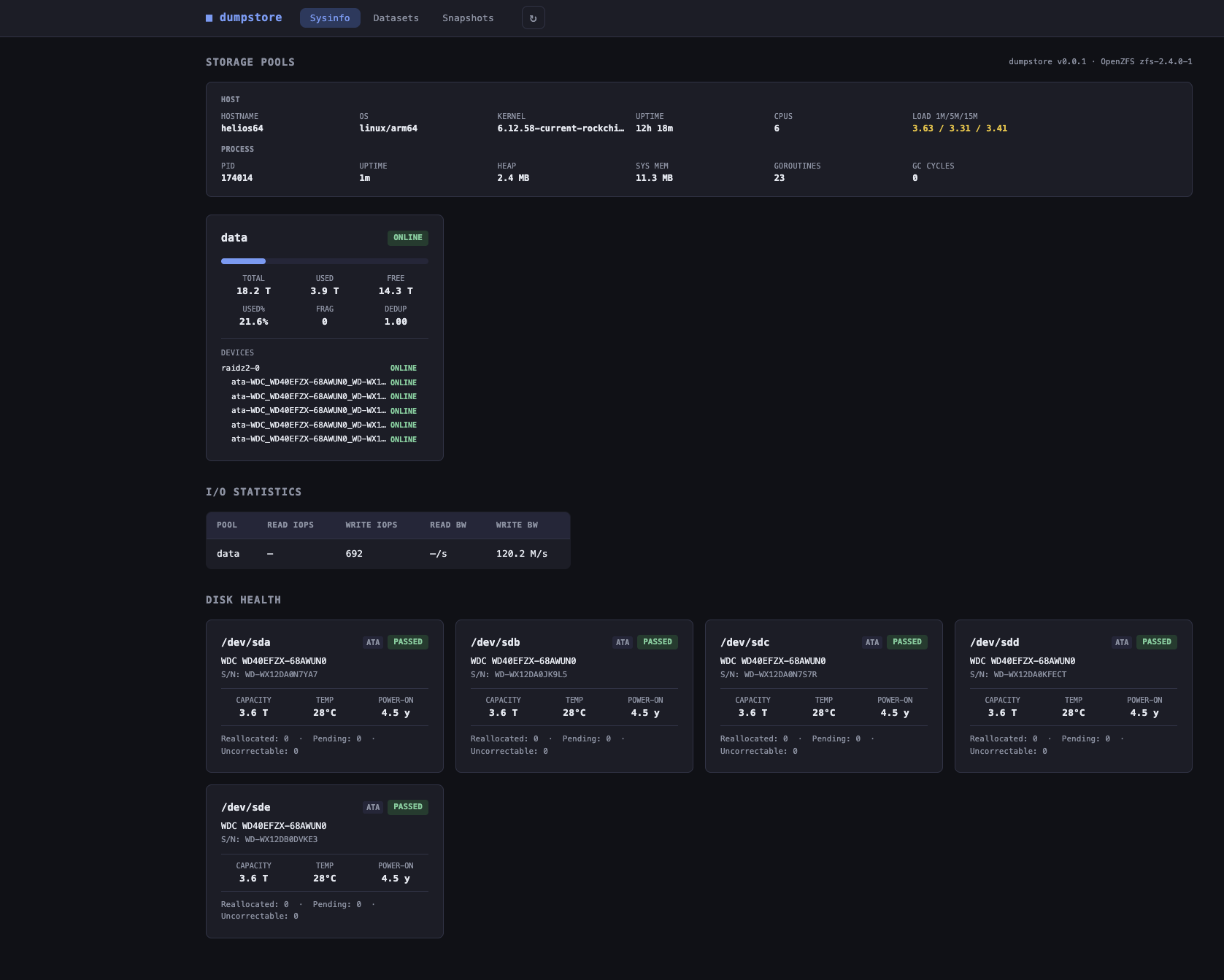This screenshot has height=980, width=1224.
Task: Click the ONLINE badge on the data pool
Action: (407, 237)
